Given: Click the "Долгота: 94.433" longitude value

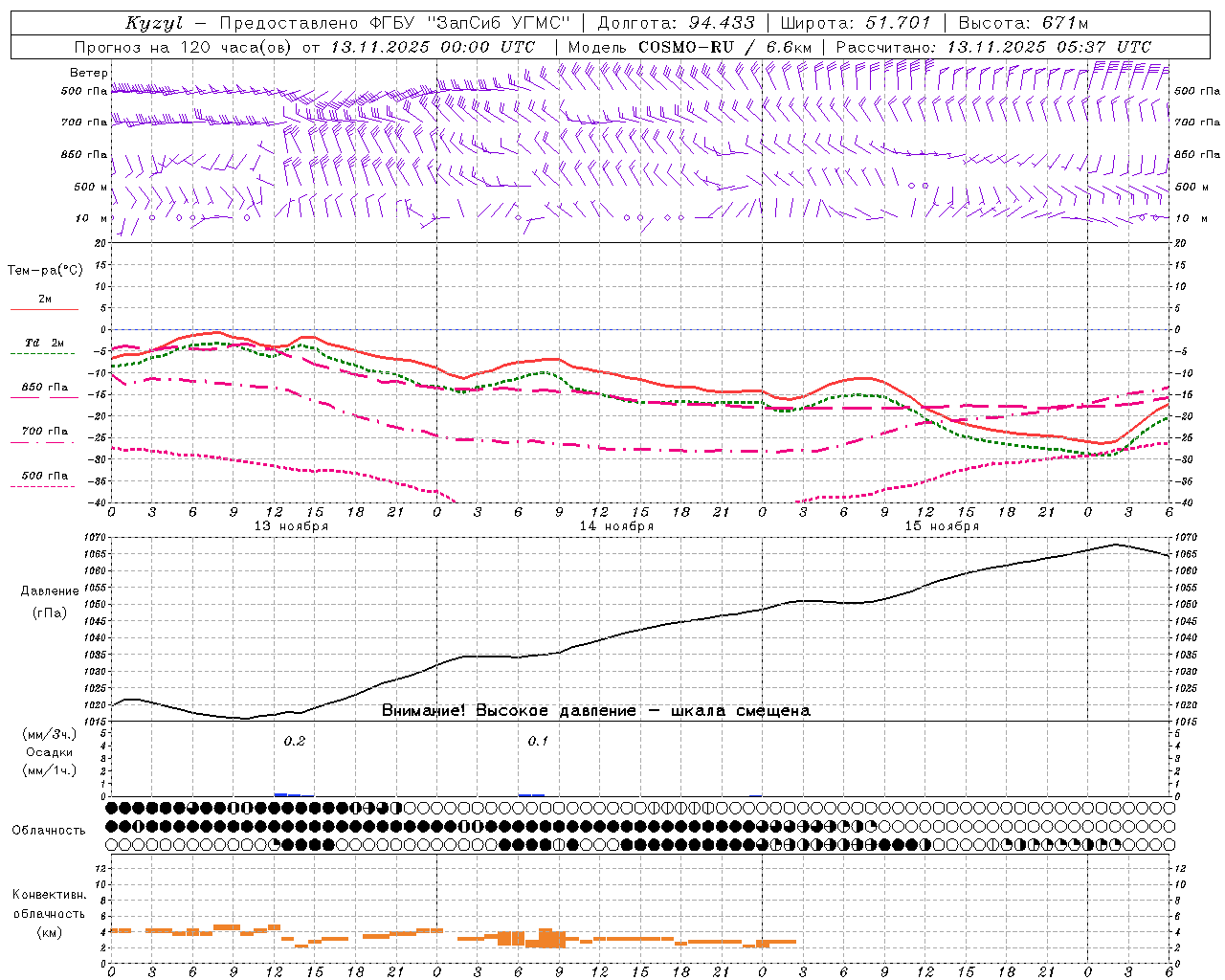Looking at the screenshot, I should point(676,23).
